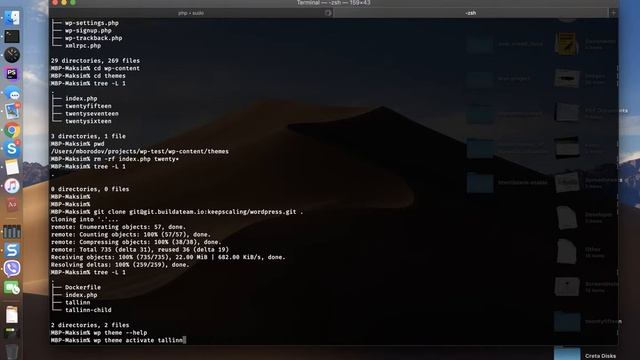Click the twentyseventeen tree entry
The width and height of the screenshot is (640, 360).
pyautogui.click(x=92, y=113)
